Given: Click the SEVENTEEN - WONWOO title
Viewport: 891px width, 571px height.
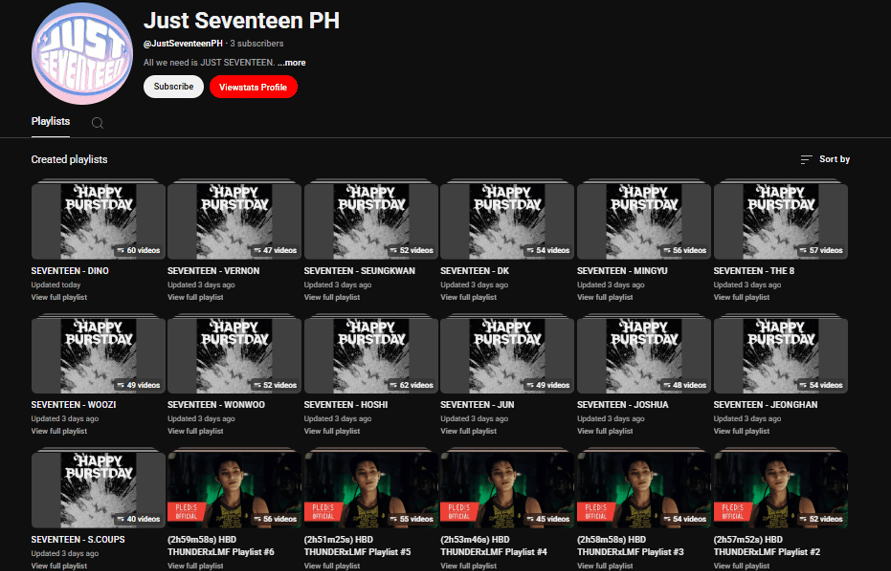Looking at the screenshot, I should (x=216, y=405).
